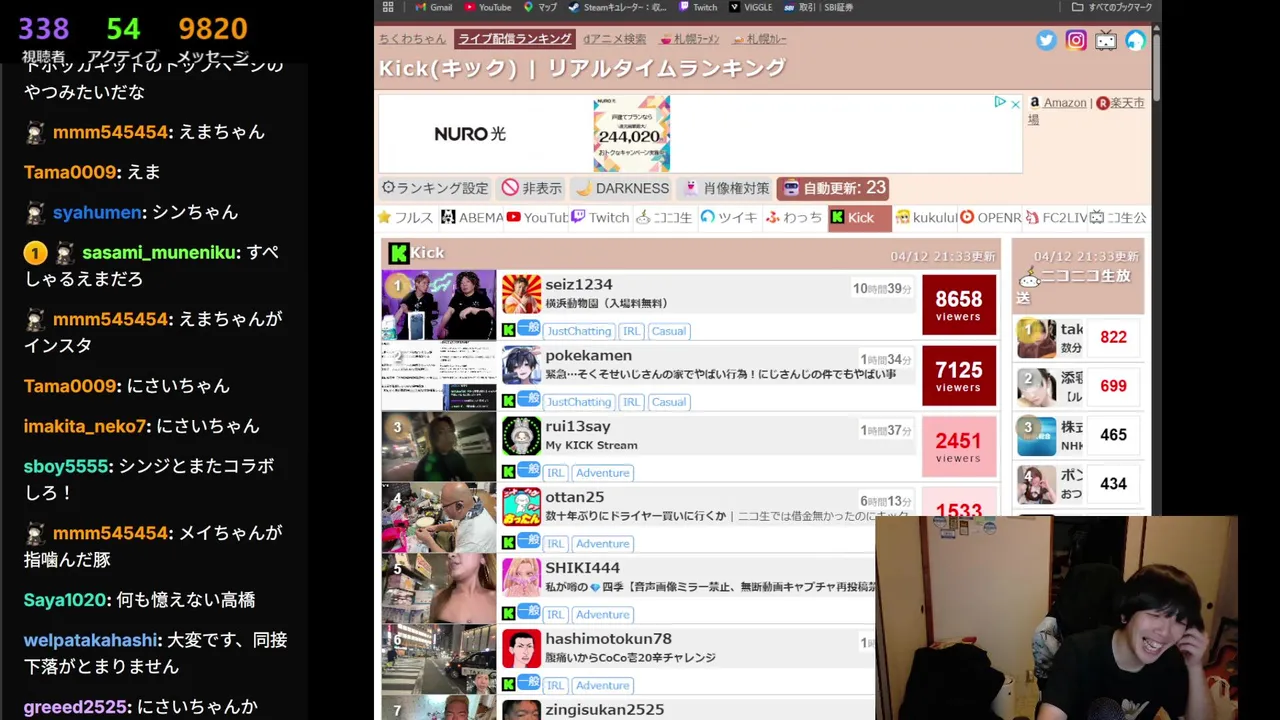
Task: Click hashimotokun78 avatar icon
Action: (x=521, y=649)
